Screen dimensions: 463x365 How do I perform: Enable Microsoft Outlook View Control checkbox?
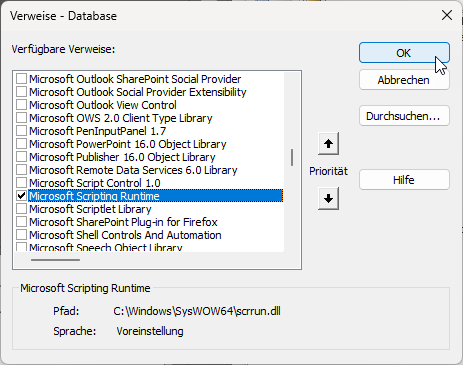(x=22, y=105)
